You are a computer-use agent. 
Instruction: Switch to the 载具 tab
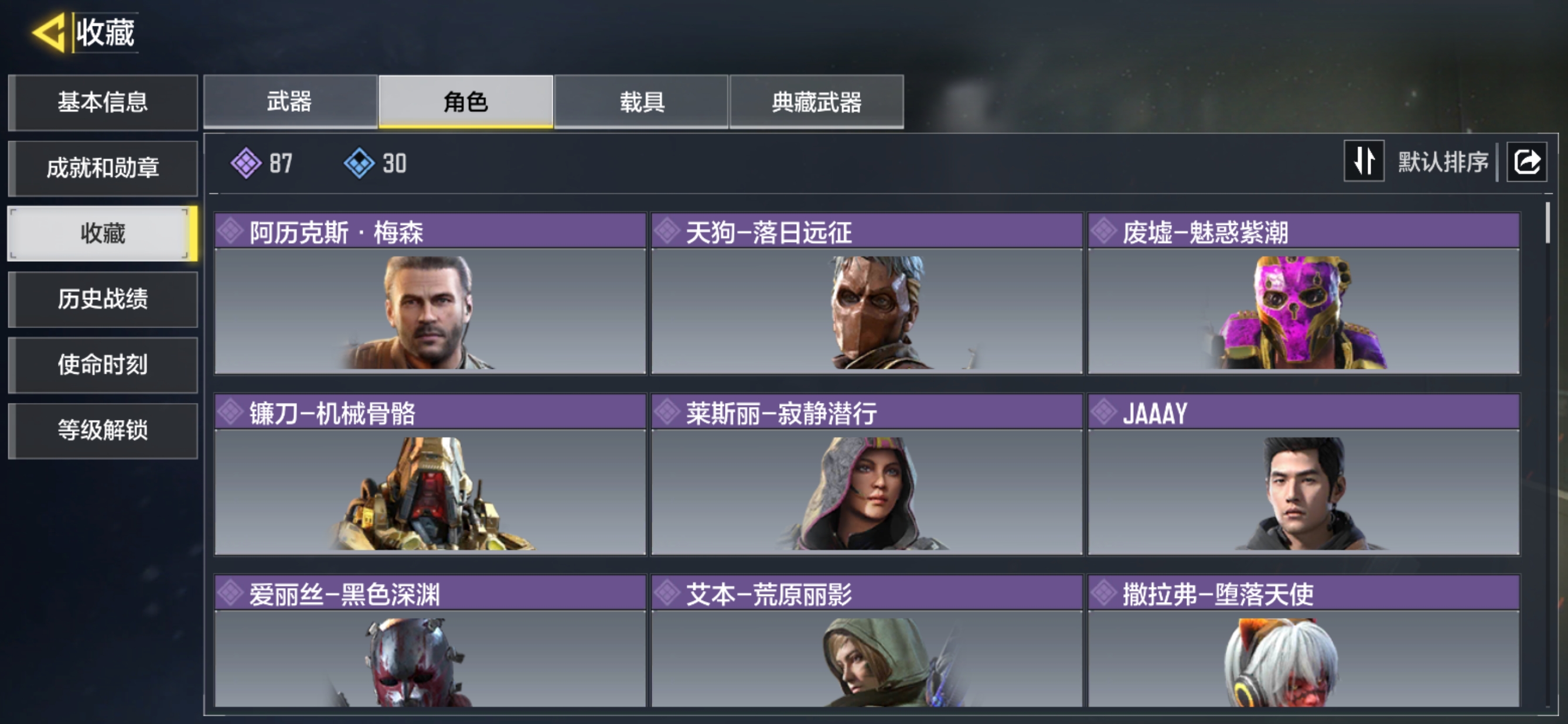[x=641, y=101]
